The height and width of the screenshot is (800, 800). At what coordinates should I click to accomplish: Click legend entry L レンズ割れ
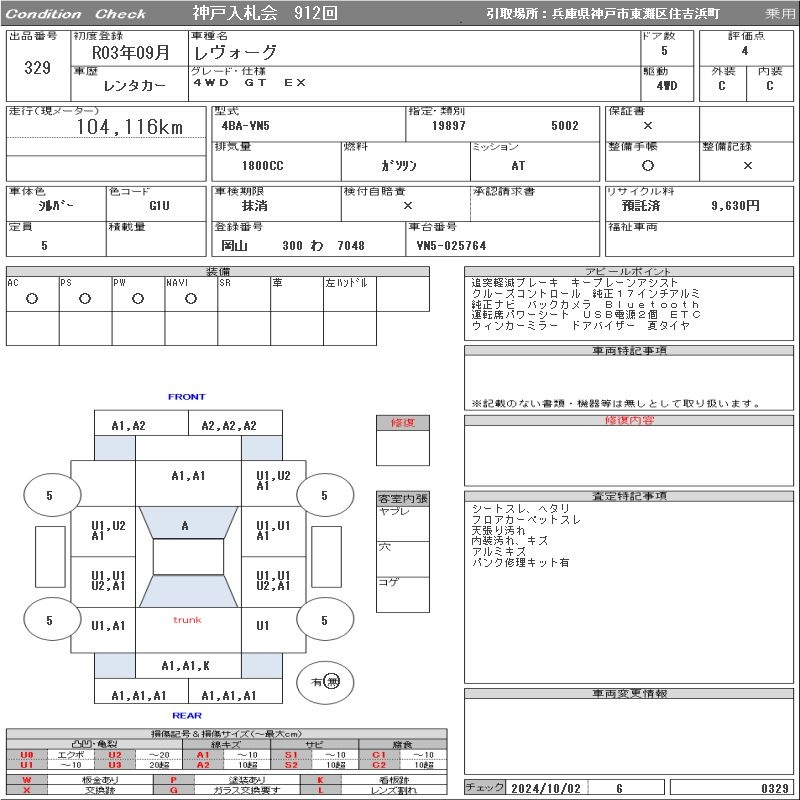374,790
